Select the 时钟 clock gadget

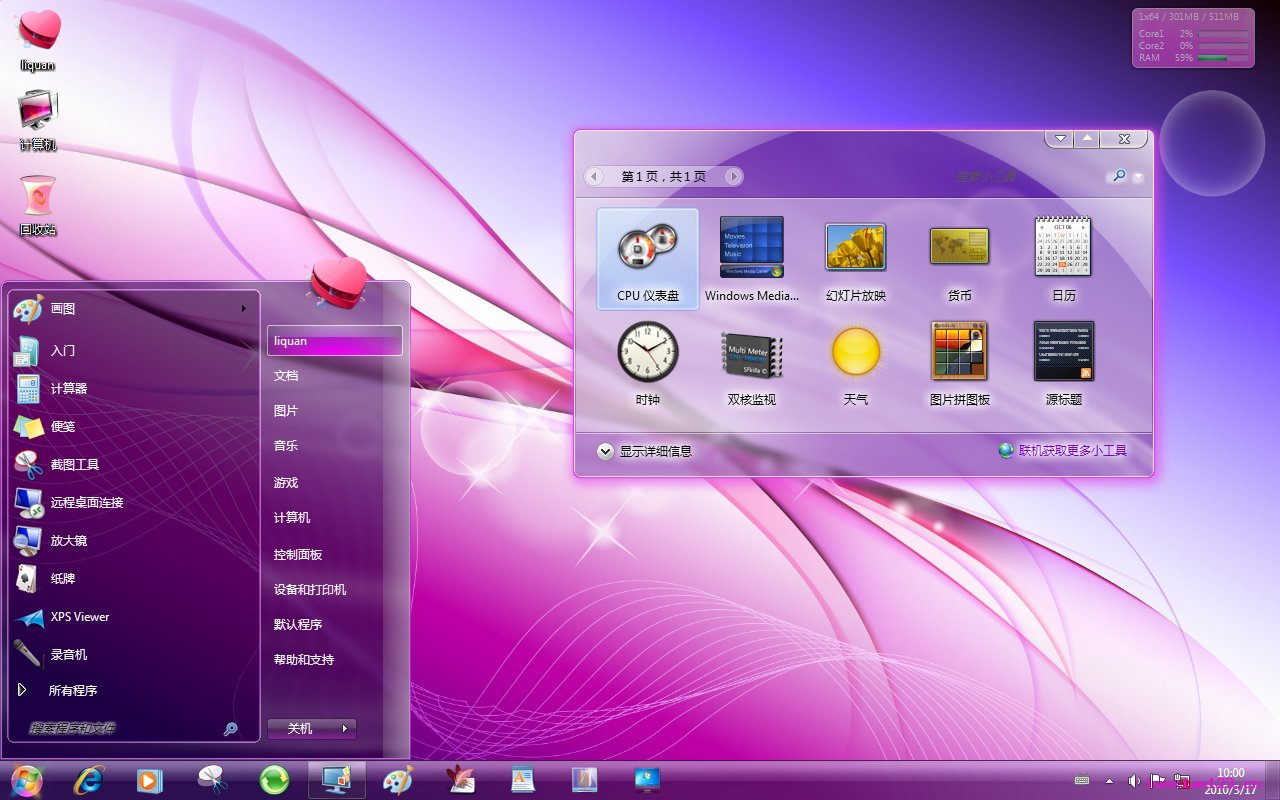pos(648,363)
